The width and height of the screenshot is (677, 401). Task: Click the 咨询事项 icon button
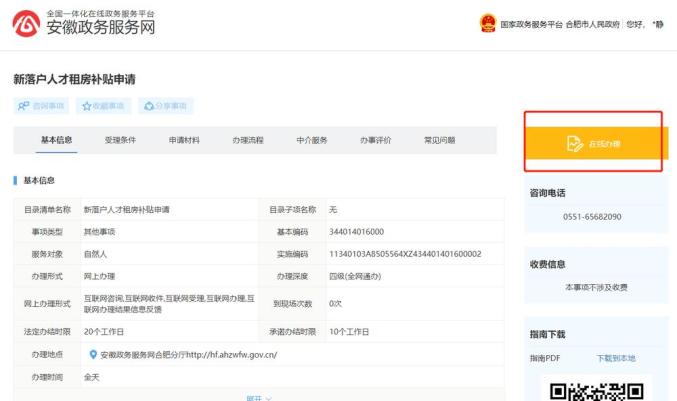(23, 105)
